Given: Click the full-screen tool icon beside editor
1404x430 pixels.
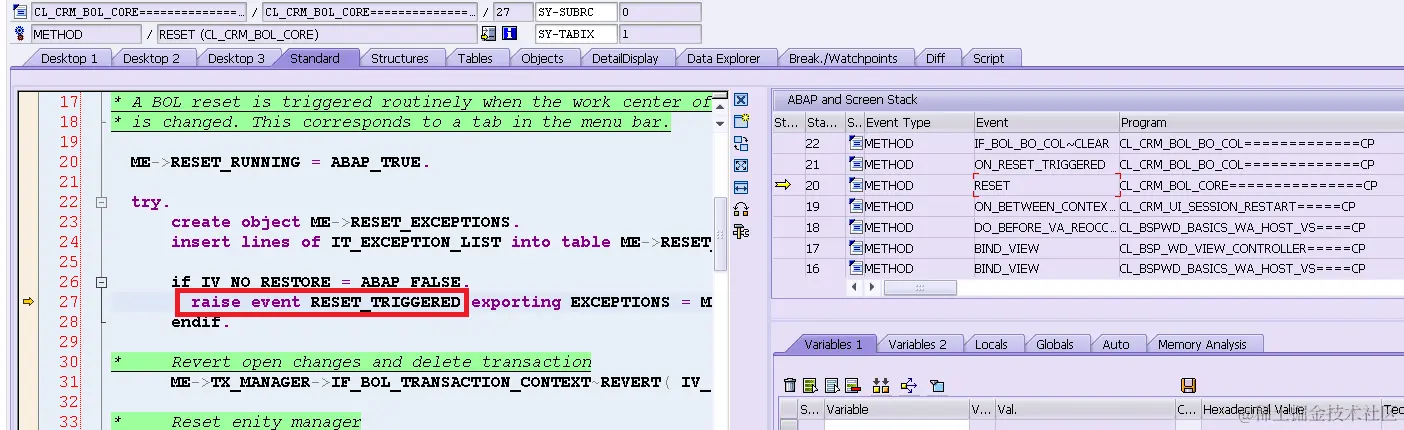Looking at the screenshot, I should point(741,165).
